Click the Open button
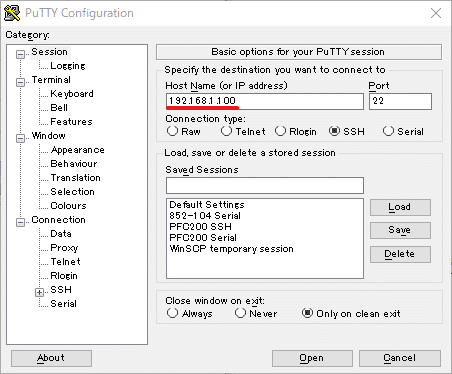 [x=312, y=358]
